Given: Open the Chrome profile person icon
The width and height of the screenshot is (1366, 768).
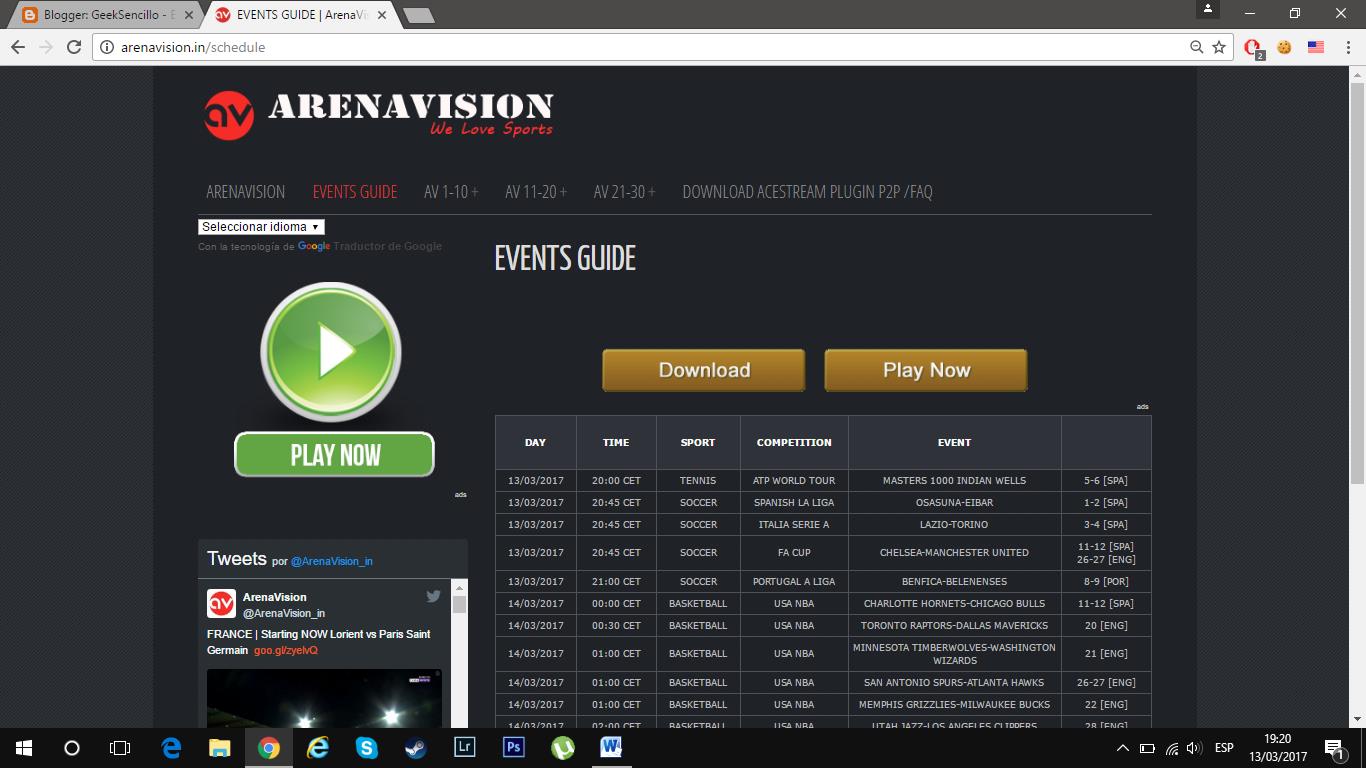Looking at the screenshot, I should 1208,9.
